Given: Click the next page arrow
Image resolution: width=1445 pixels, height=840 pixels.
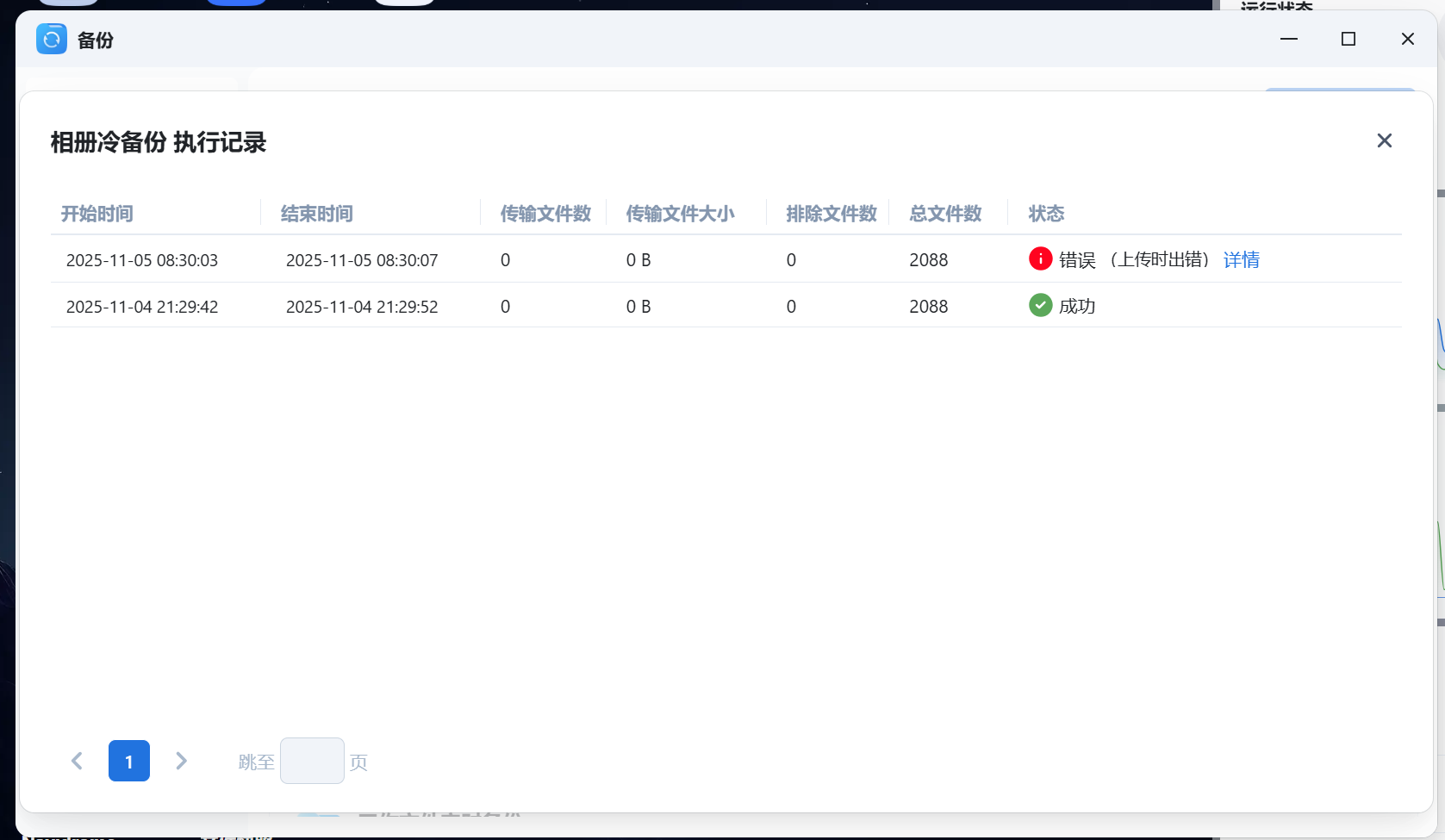Looking at the screenshot, I should coord(181,761).
